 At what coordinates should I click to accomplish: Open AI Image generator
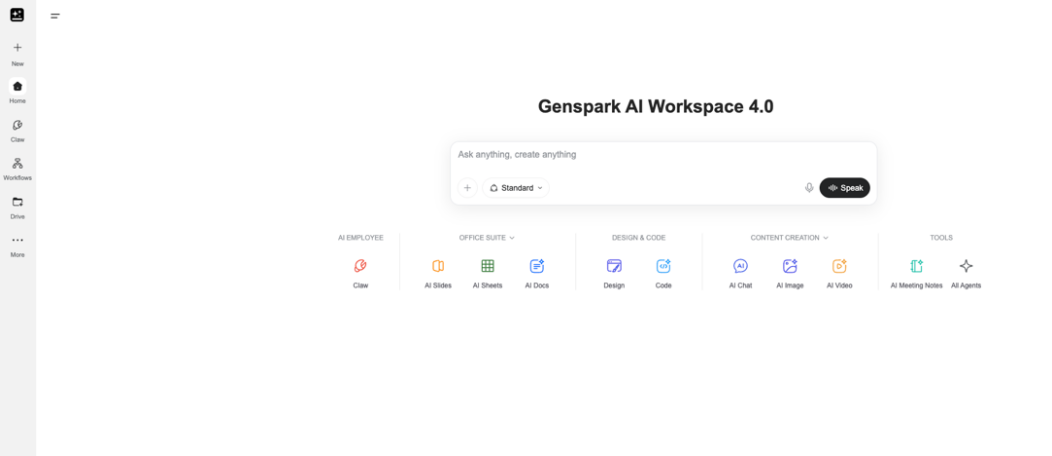[790, 273]
